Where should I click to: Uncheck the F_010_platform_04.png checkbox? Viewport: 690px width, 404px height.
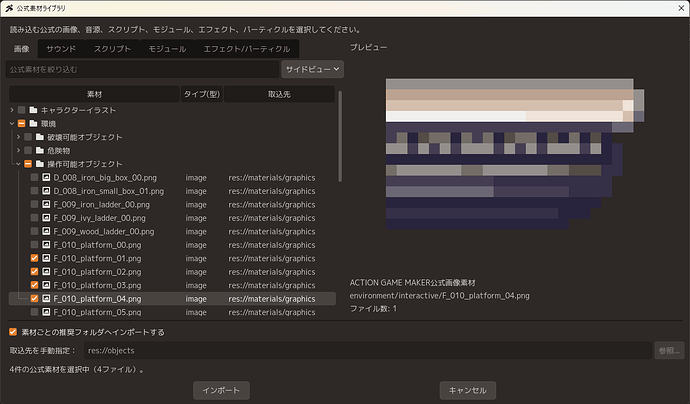[x=34, y=298]
